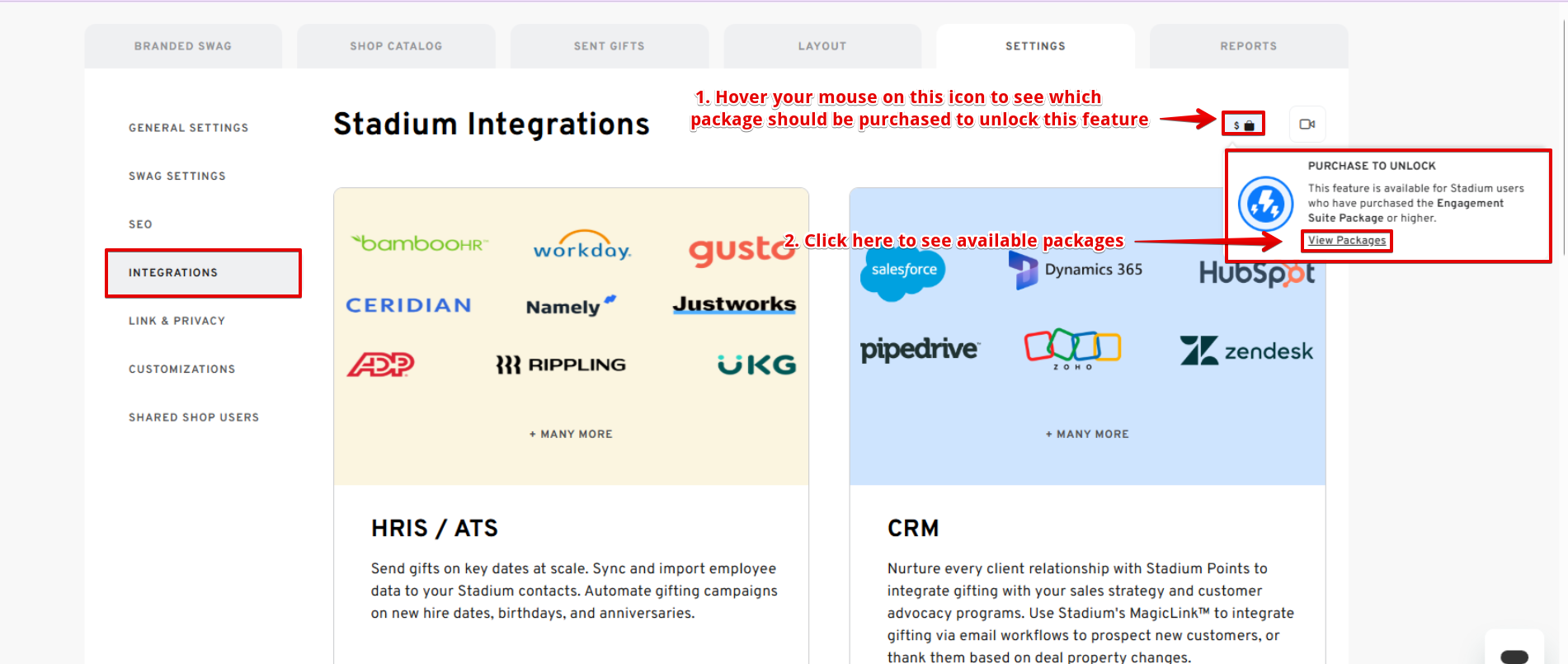Switch to the Branded Swag tab

[183, 46]
